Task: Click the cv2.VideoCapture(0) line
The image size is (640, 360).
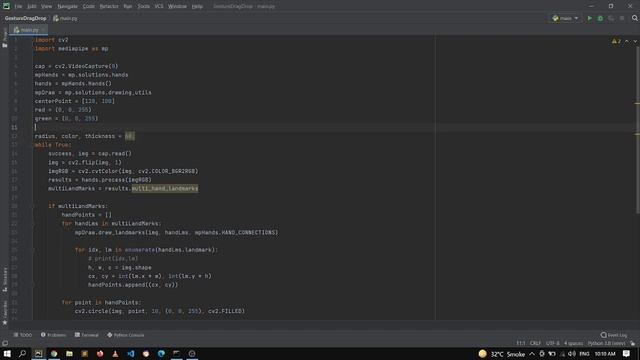Action: coord(76,66)
